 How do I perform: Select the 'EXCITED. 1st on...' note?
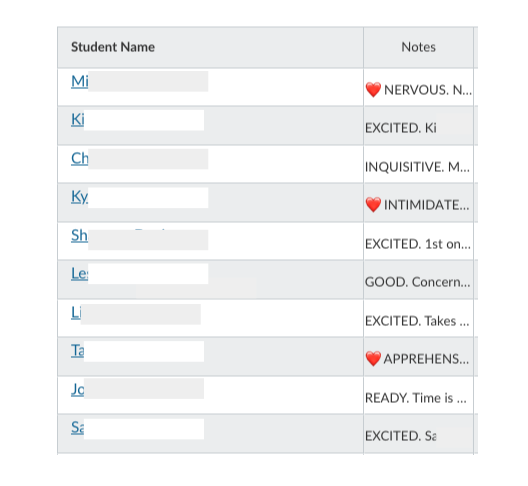point(418,244)
